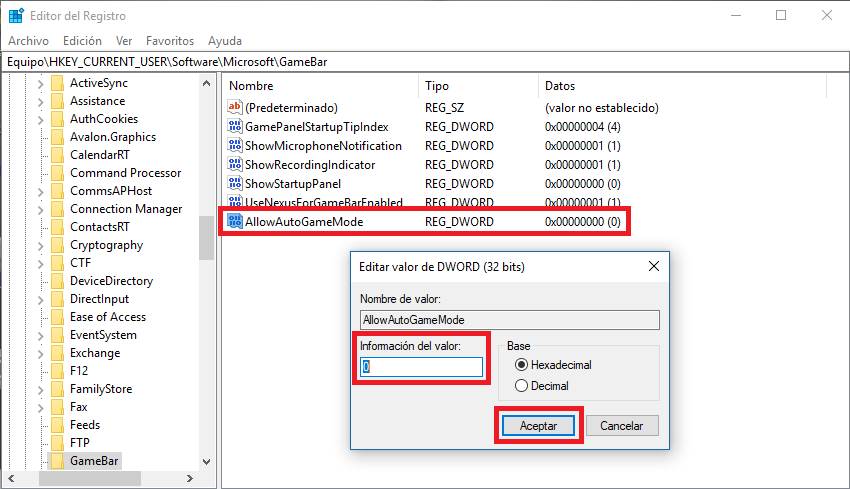Click the tree pane scroll-down arrow
This screenshot has width=850, height=489.
(x=207, y=462)
